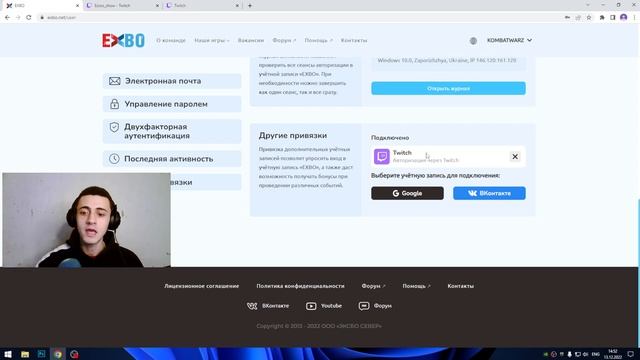Open the 'О команде' menu item
This screenshot has width=640, height=360.
coord(171,40)
